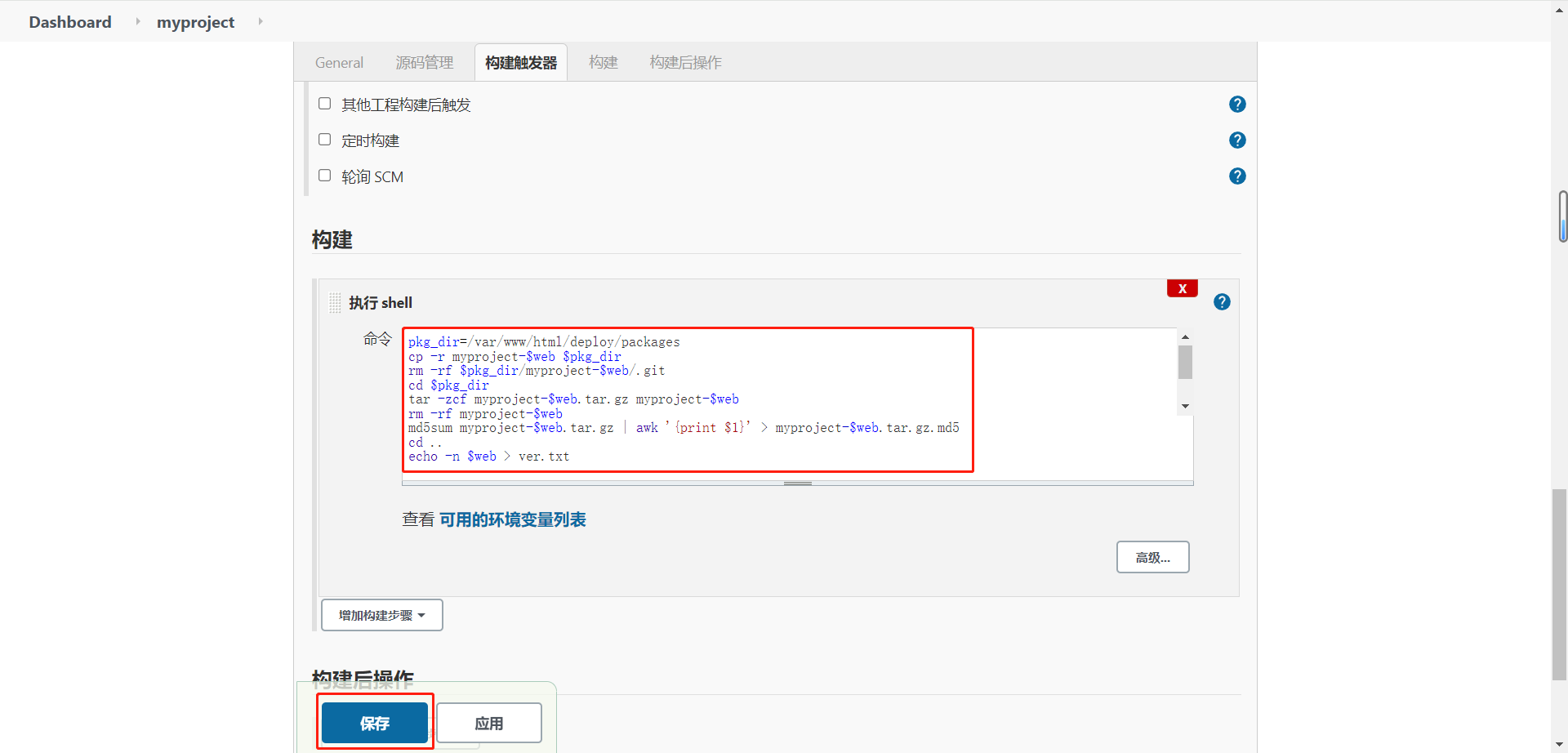Switch to the 构建后操作 tab
Screen dimensions: 1568x753
tap(686, 63)
